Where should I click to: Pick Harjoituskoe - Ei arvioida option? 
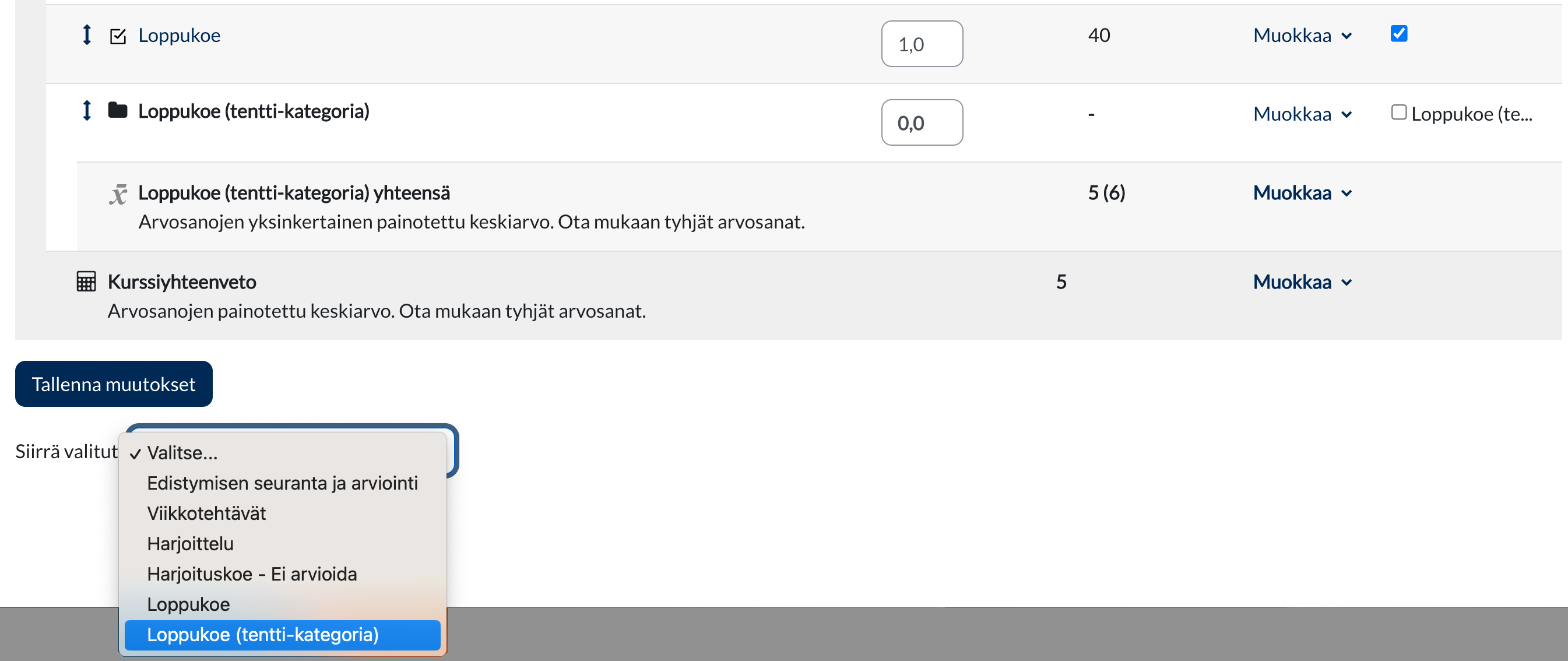point(252,574)
